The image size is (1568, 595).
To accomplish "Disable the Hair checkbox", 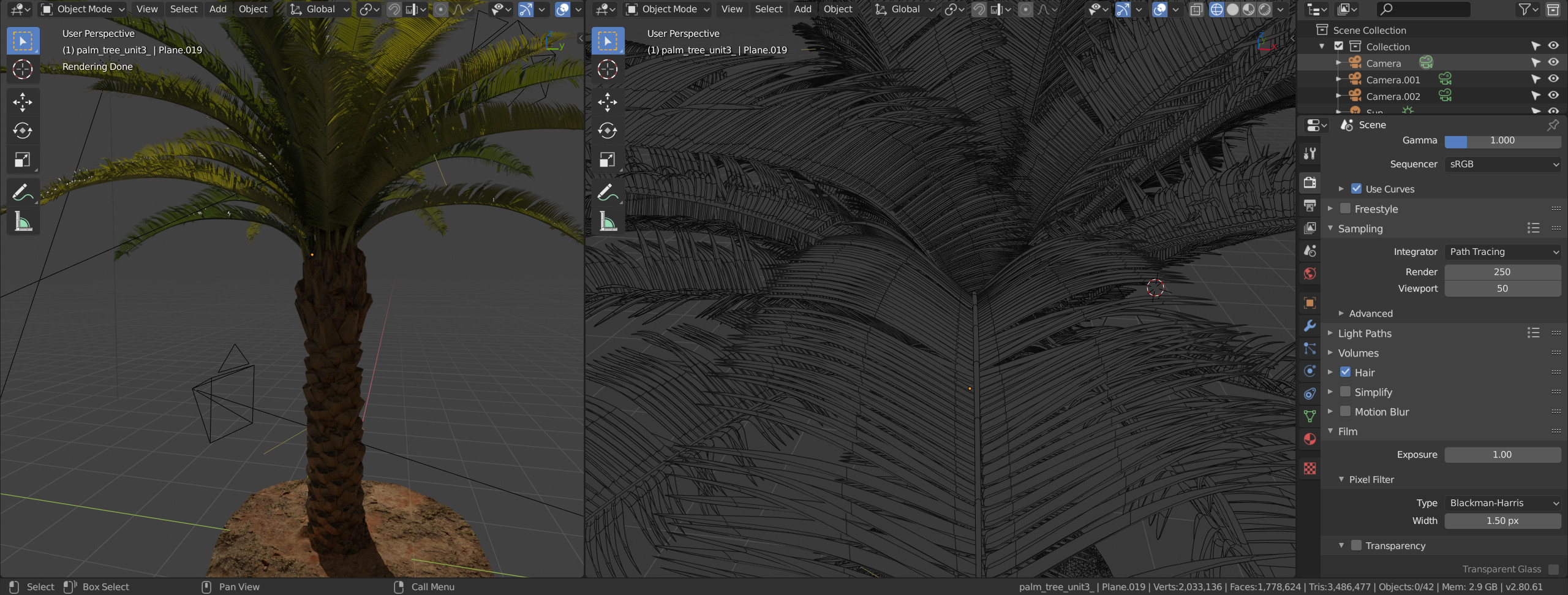I will pos(1345,372).
